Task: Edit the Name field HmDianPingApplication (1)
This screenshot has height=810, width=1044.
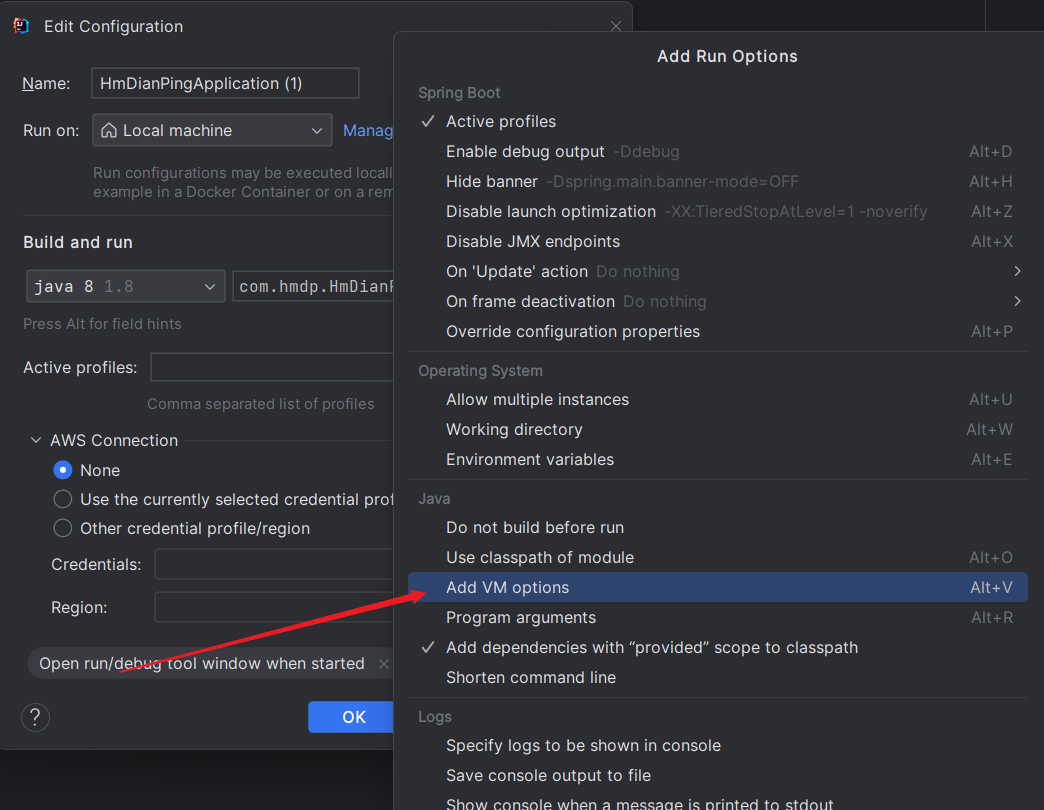Action: 225,83
